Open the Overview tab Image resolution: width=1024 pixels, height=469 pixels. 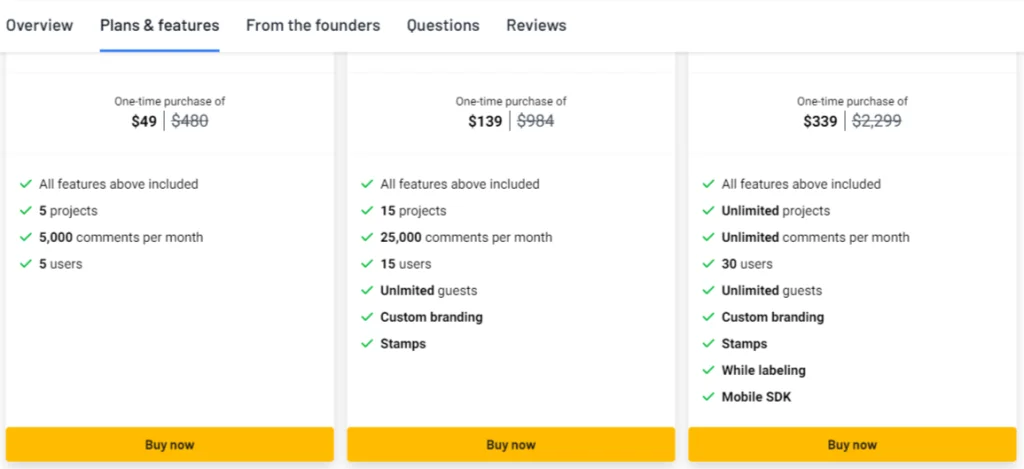[39, 25]
